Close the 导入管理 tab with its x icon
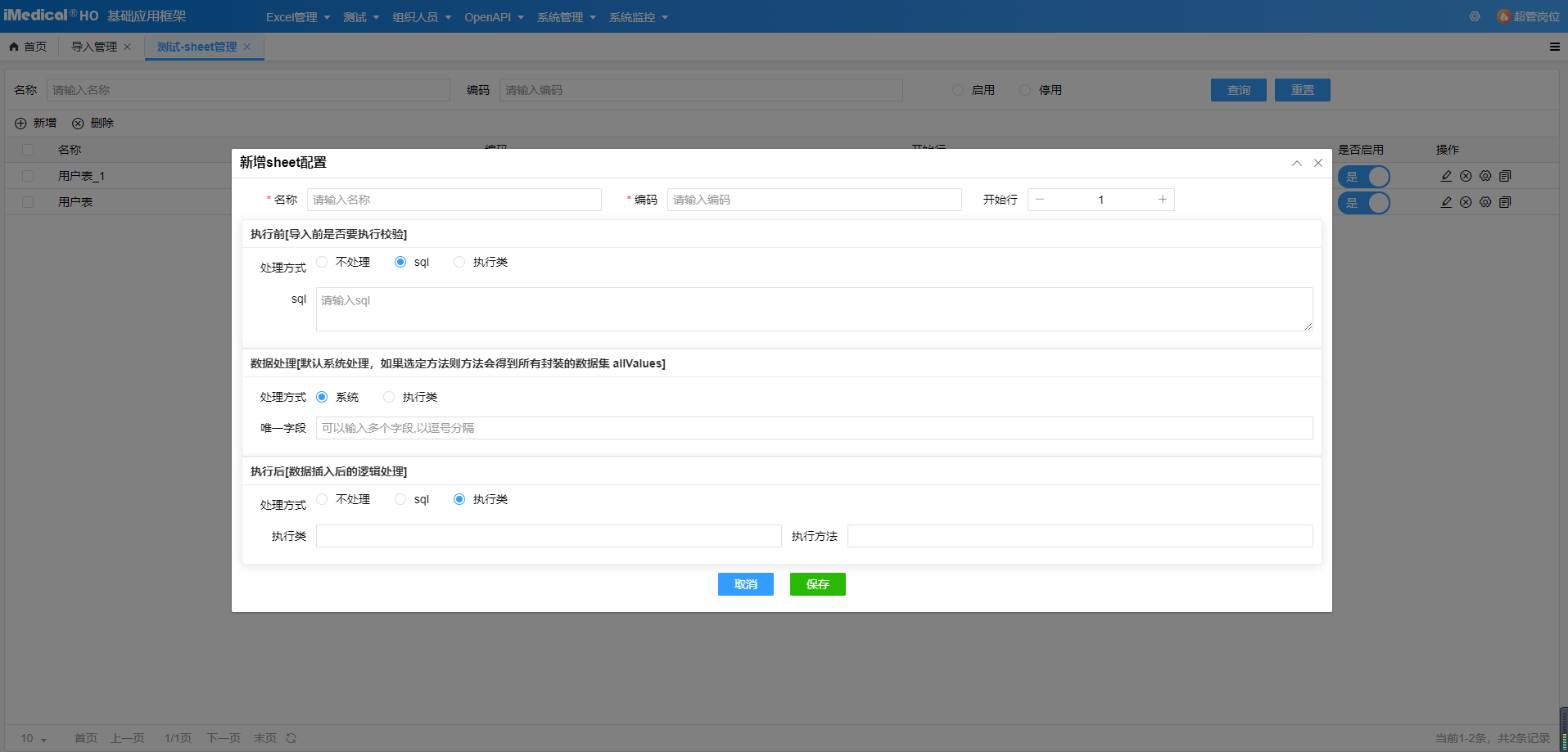The image size is (1568, 752). [x=127, y=47]
